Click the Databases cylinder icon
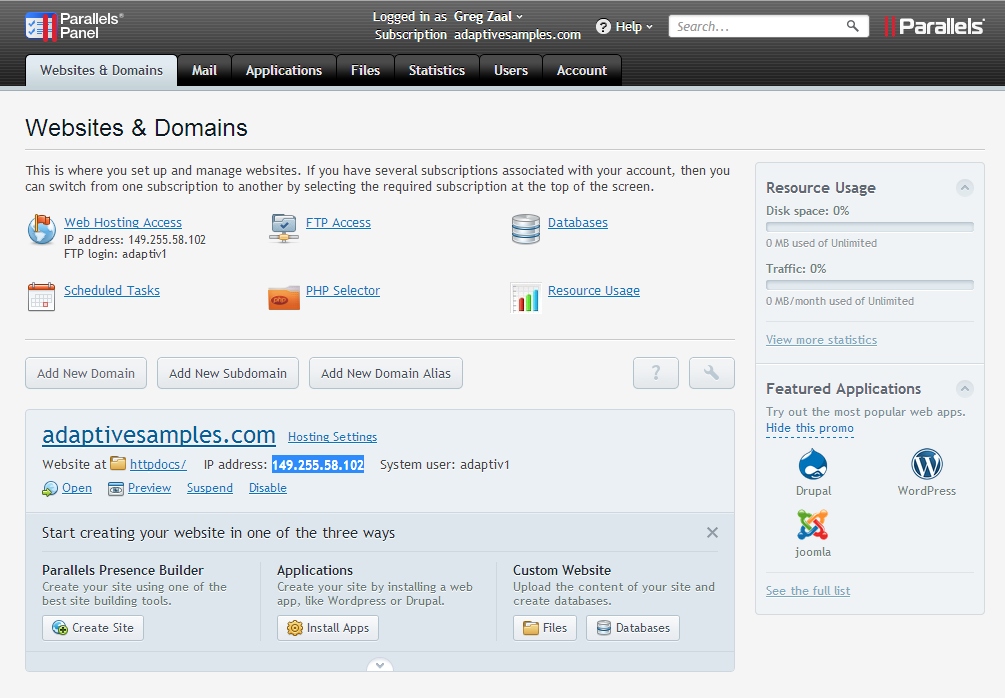The image size is (1005, 698). tap(526, 229)
